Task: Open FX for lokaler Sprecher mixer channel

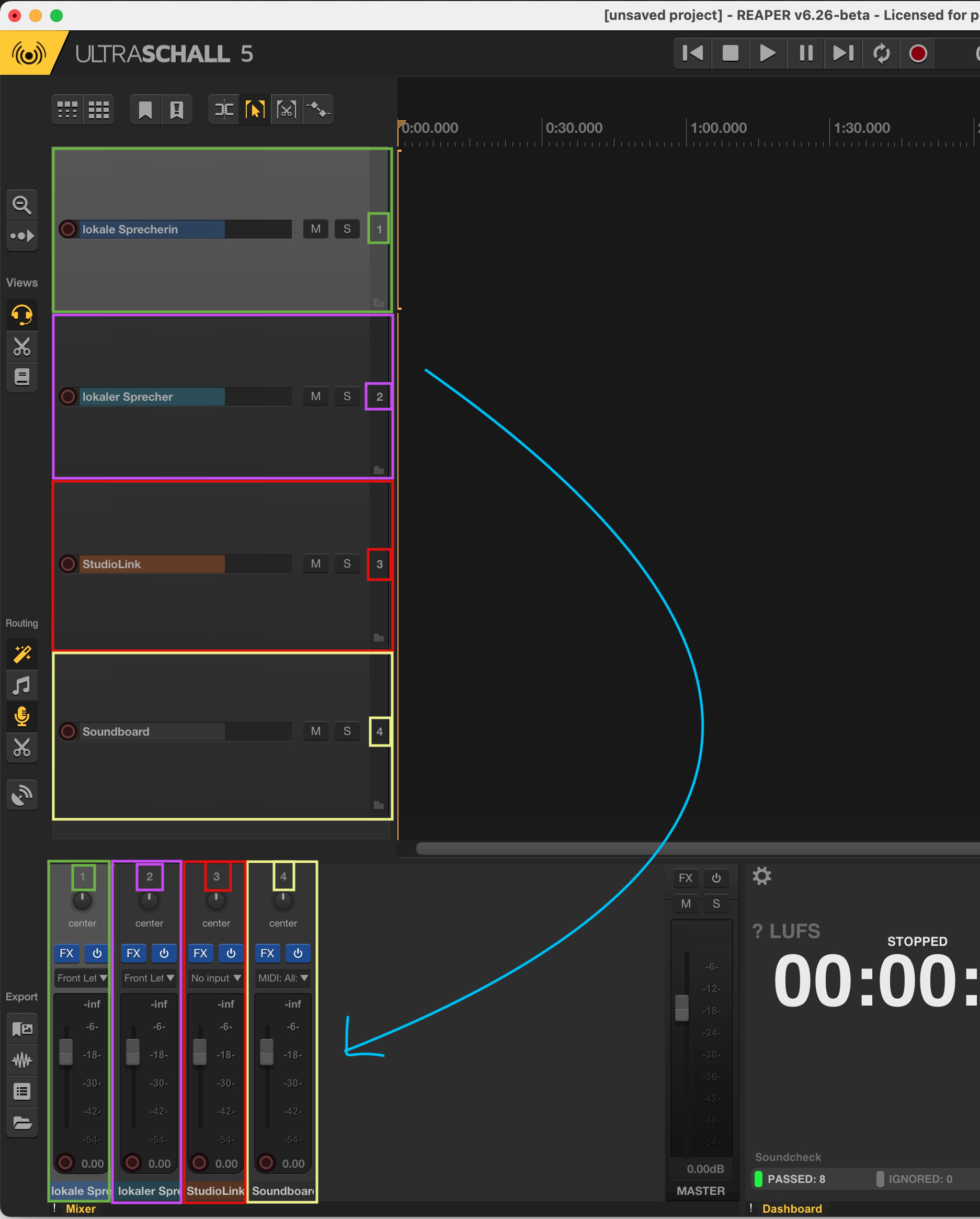Action: point(133,953)
